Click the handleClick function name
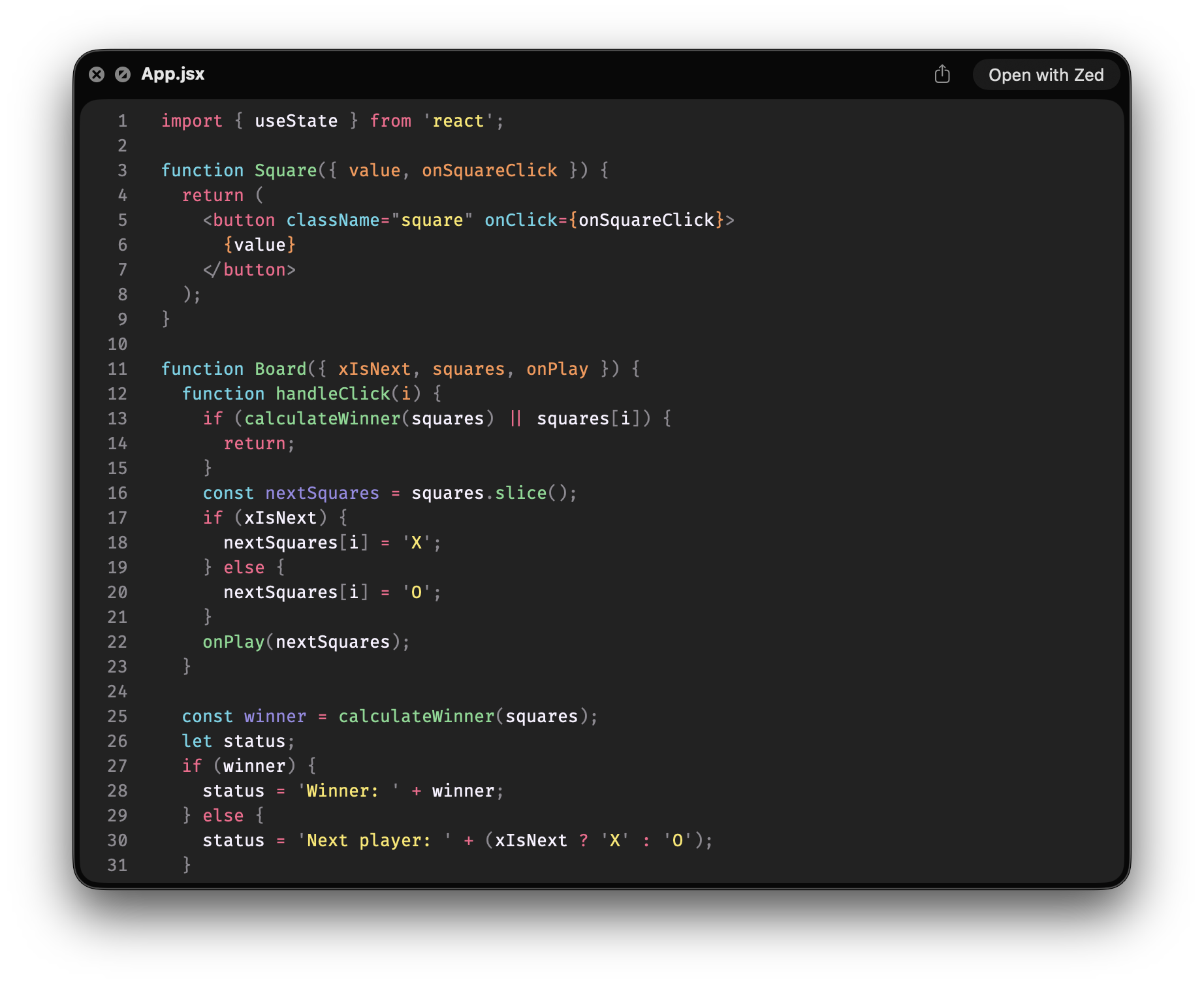1204x986 pixels. (x=332, y=394)
